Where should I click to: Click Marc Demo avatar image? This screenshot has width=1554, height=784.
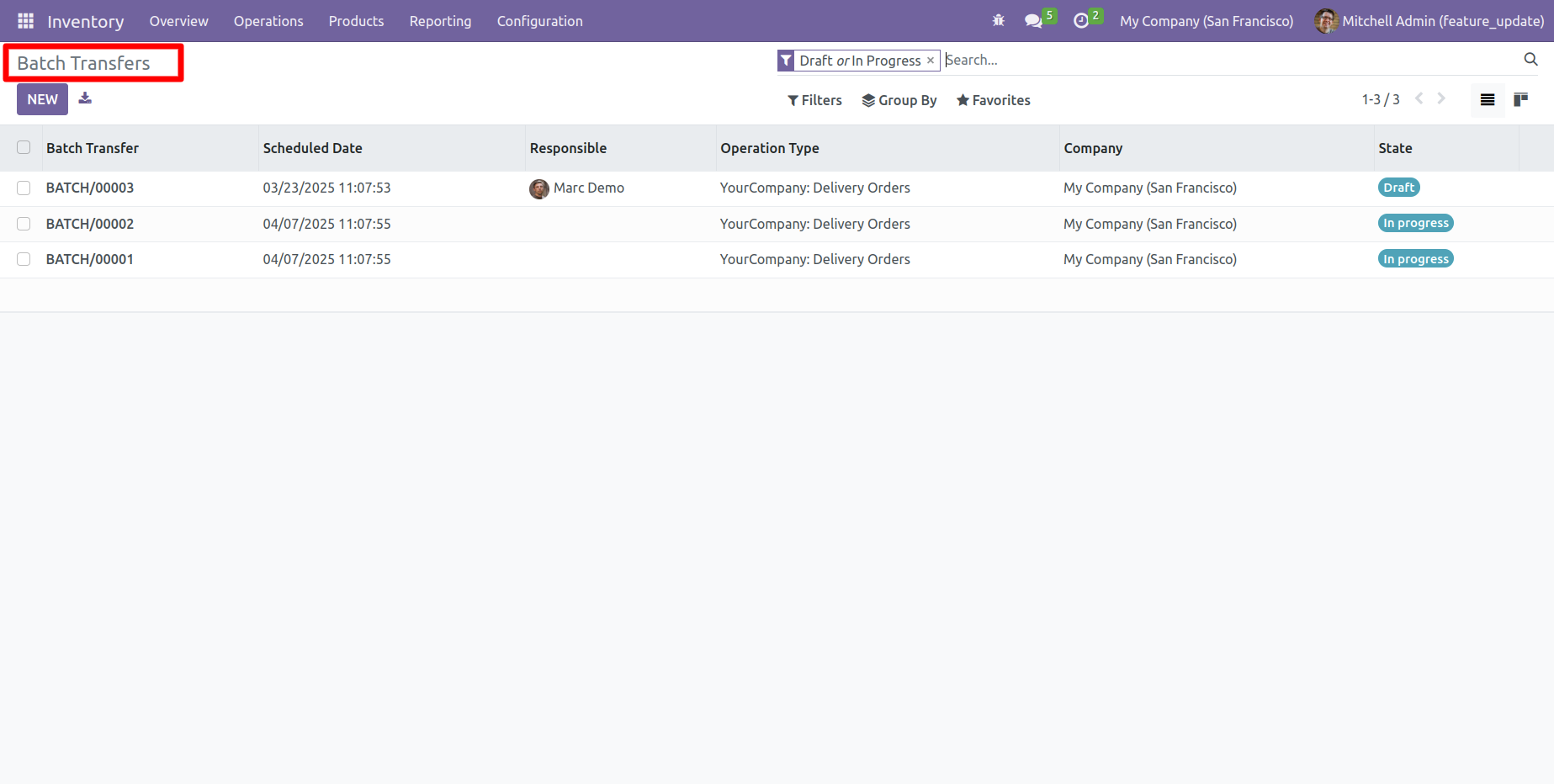539,188
